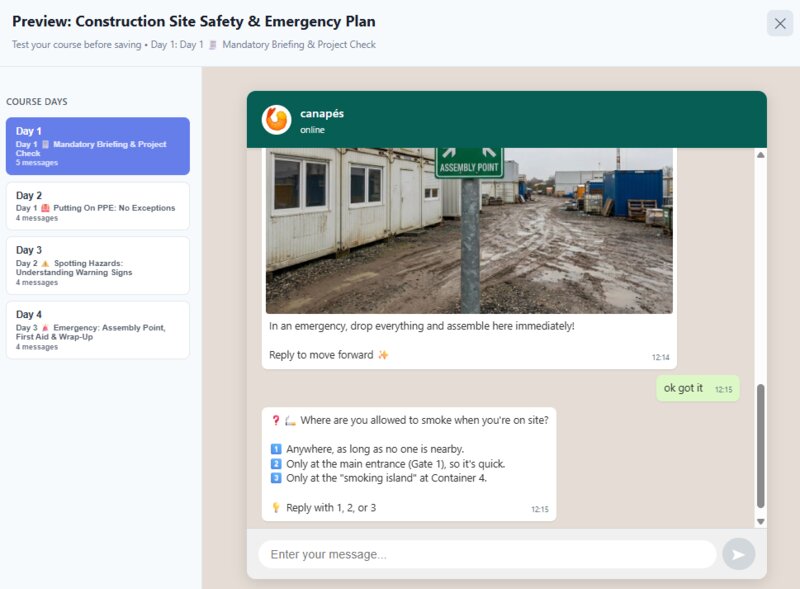Select Day 1 Mandatory Briefing item

pyautogui.click(x=97, y=146)
